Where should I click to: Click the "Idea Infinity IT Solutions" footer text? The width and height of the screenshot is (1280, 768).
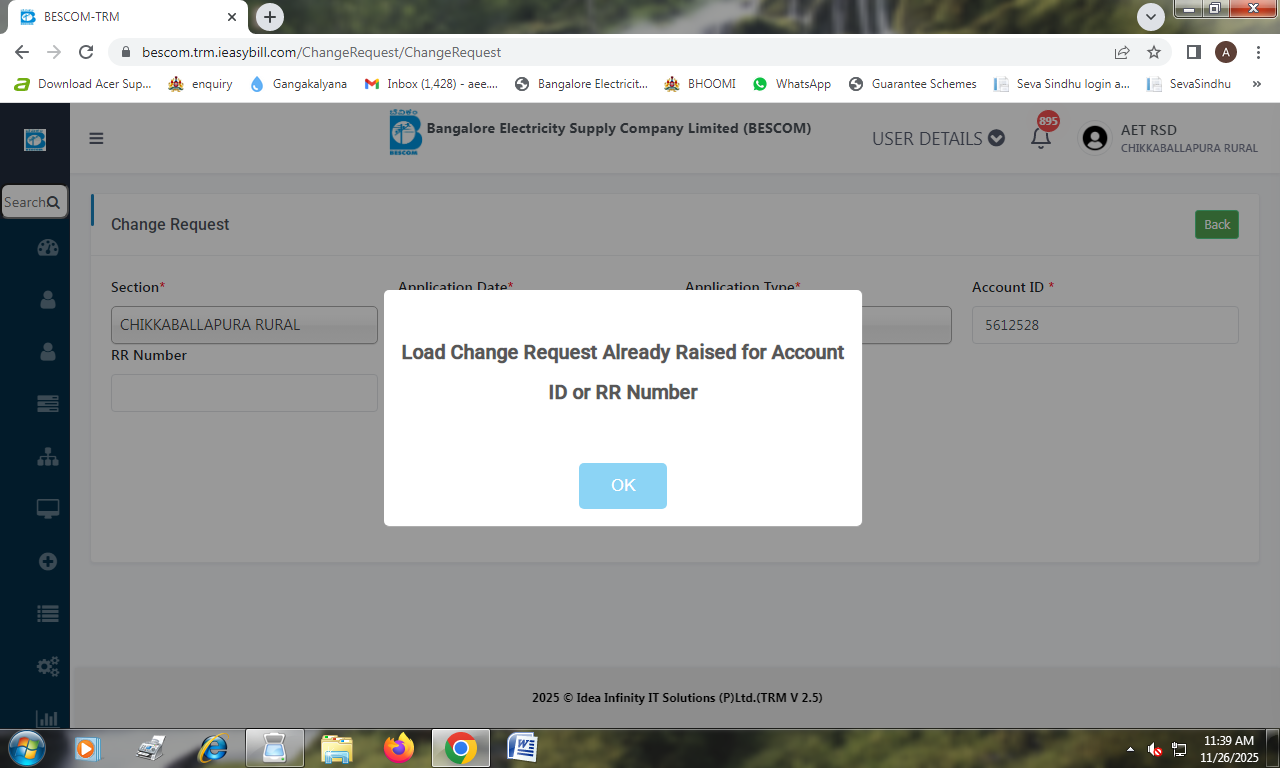(x=677, y=698)
